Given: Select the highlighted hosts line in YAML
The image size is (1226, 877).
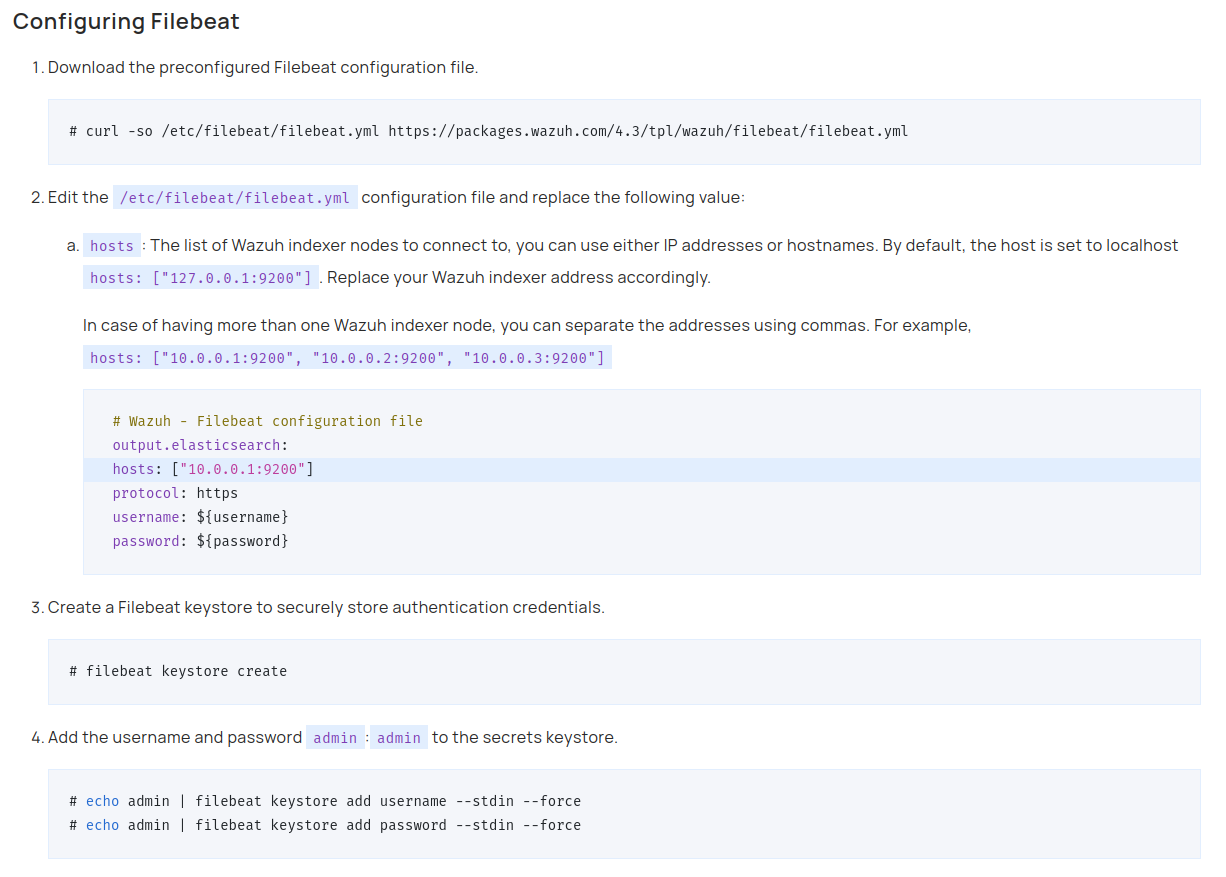Looking at the screenshot, I should 213,468.
